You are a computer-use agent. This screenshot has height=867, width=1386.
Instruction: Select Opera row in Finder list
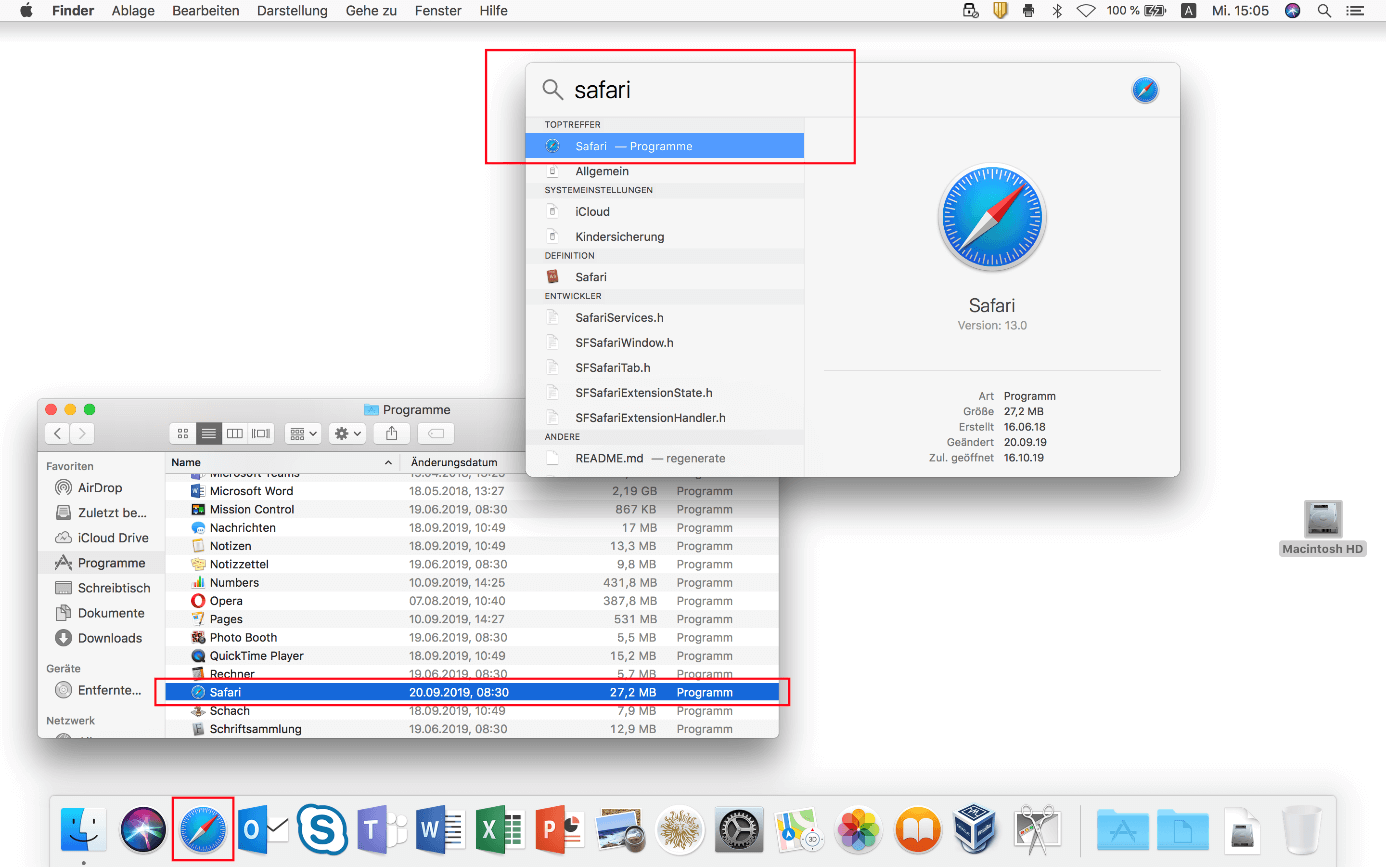[x=472, y=601]
